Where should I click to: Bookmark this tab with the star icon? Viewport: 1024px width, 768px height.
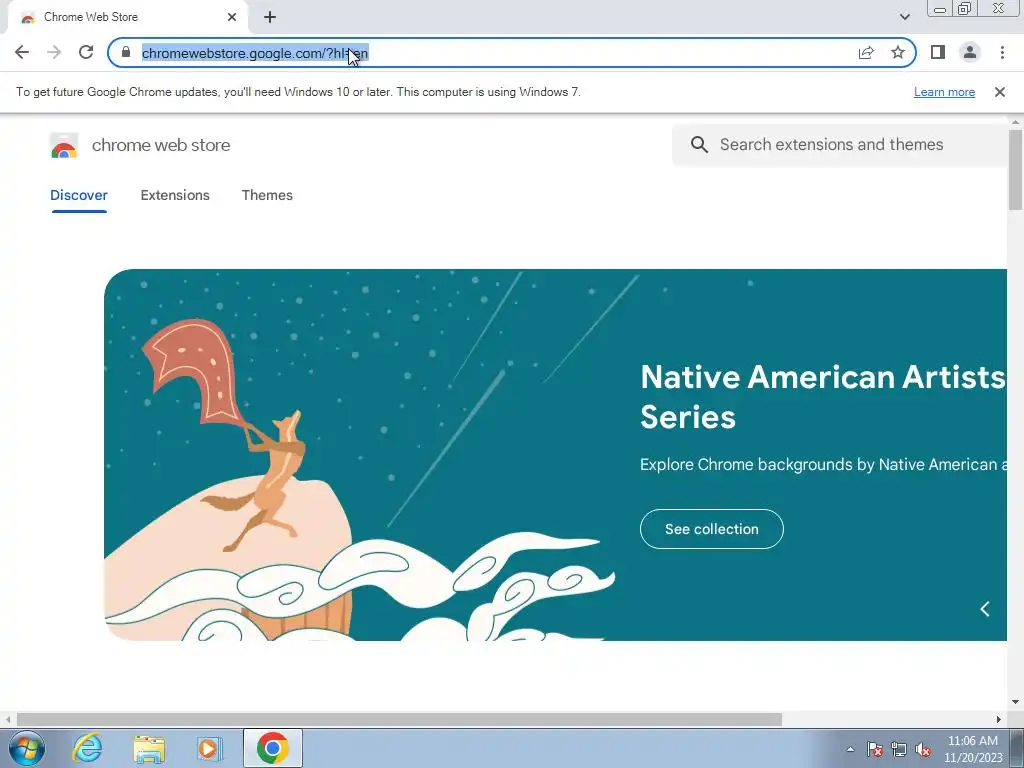(x=898, y=52)
